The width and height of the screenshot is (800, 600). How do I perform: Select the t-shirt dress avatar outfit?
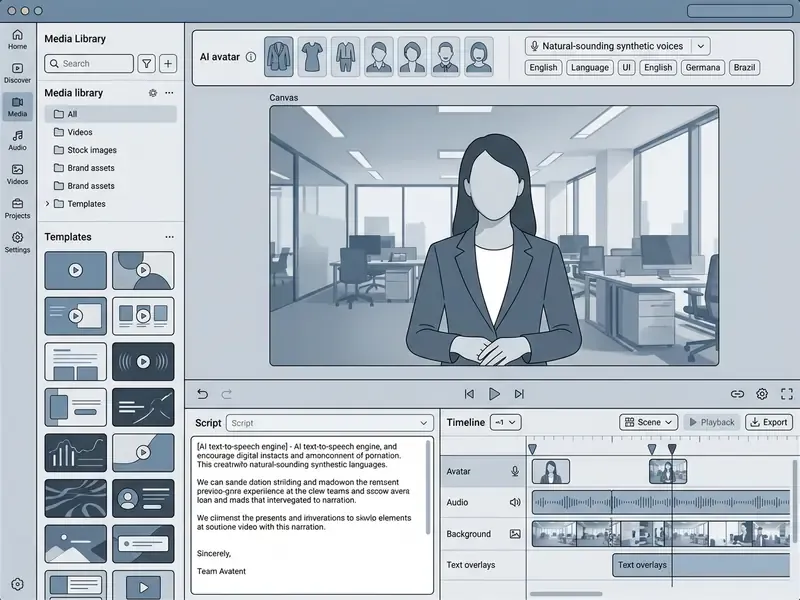point(312,57)
